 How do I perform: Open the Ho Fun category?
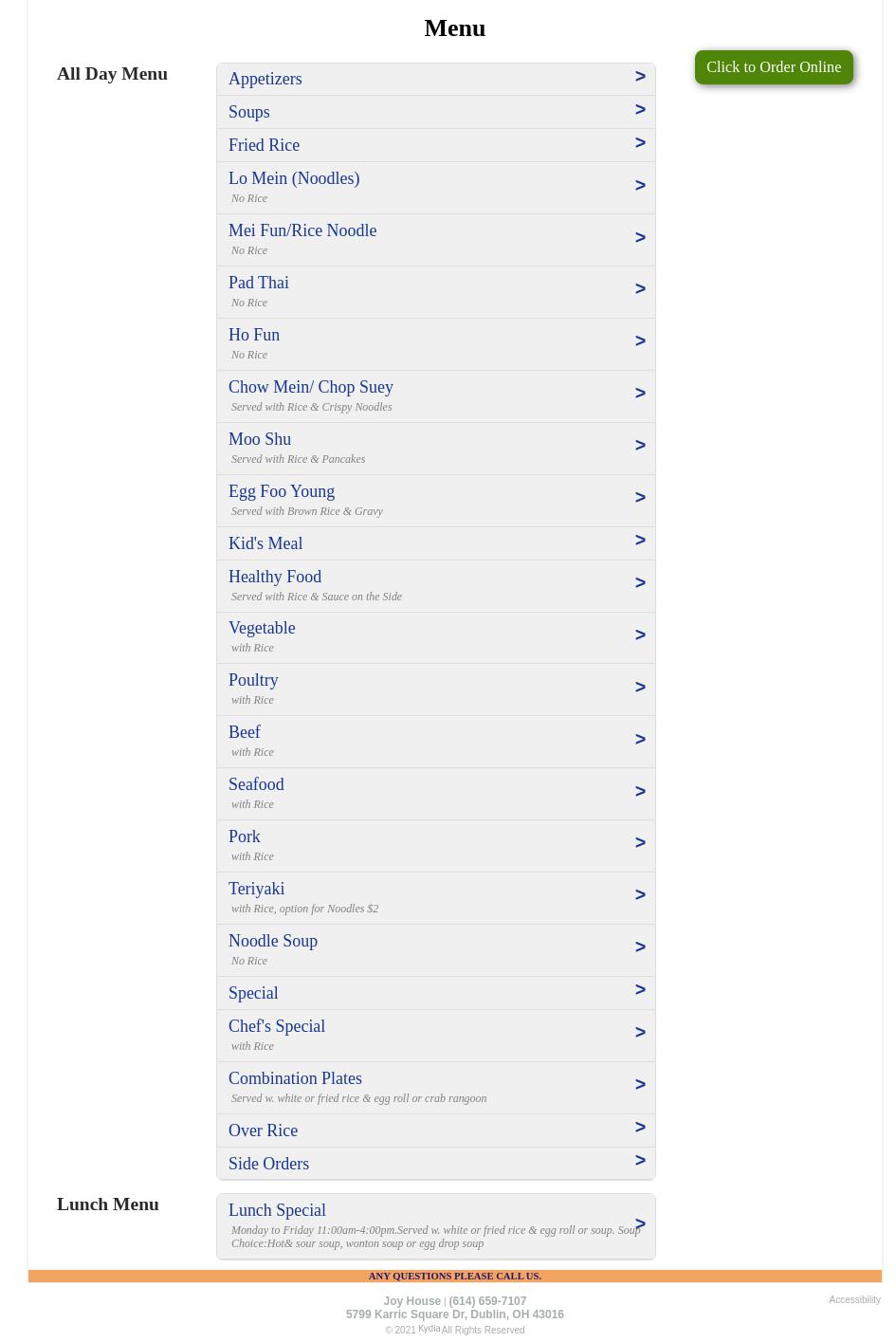pos(254,335)
